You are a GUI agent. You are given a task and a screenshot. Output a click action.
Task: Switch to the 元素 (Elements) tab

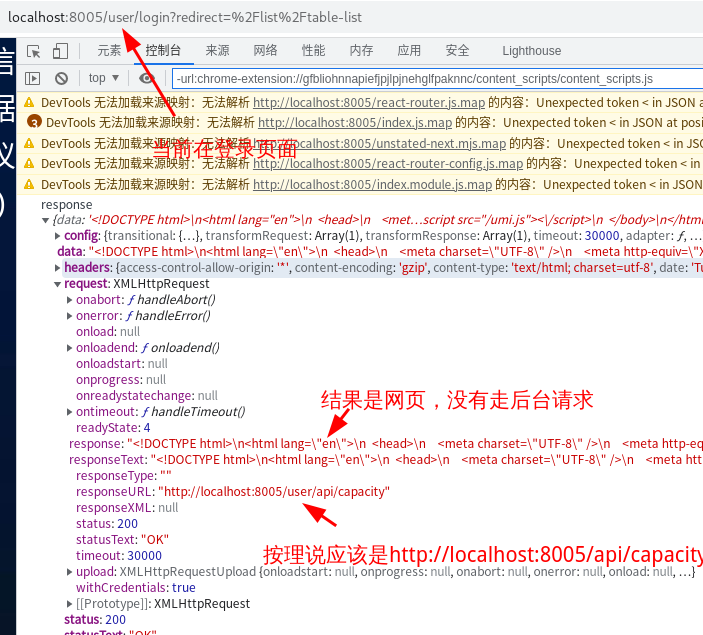coord(109,51)
